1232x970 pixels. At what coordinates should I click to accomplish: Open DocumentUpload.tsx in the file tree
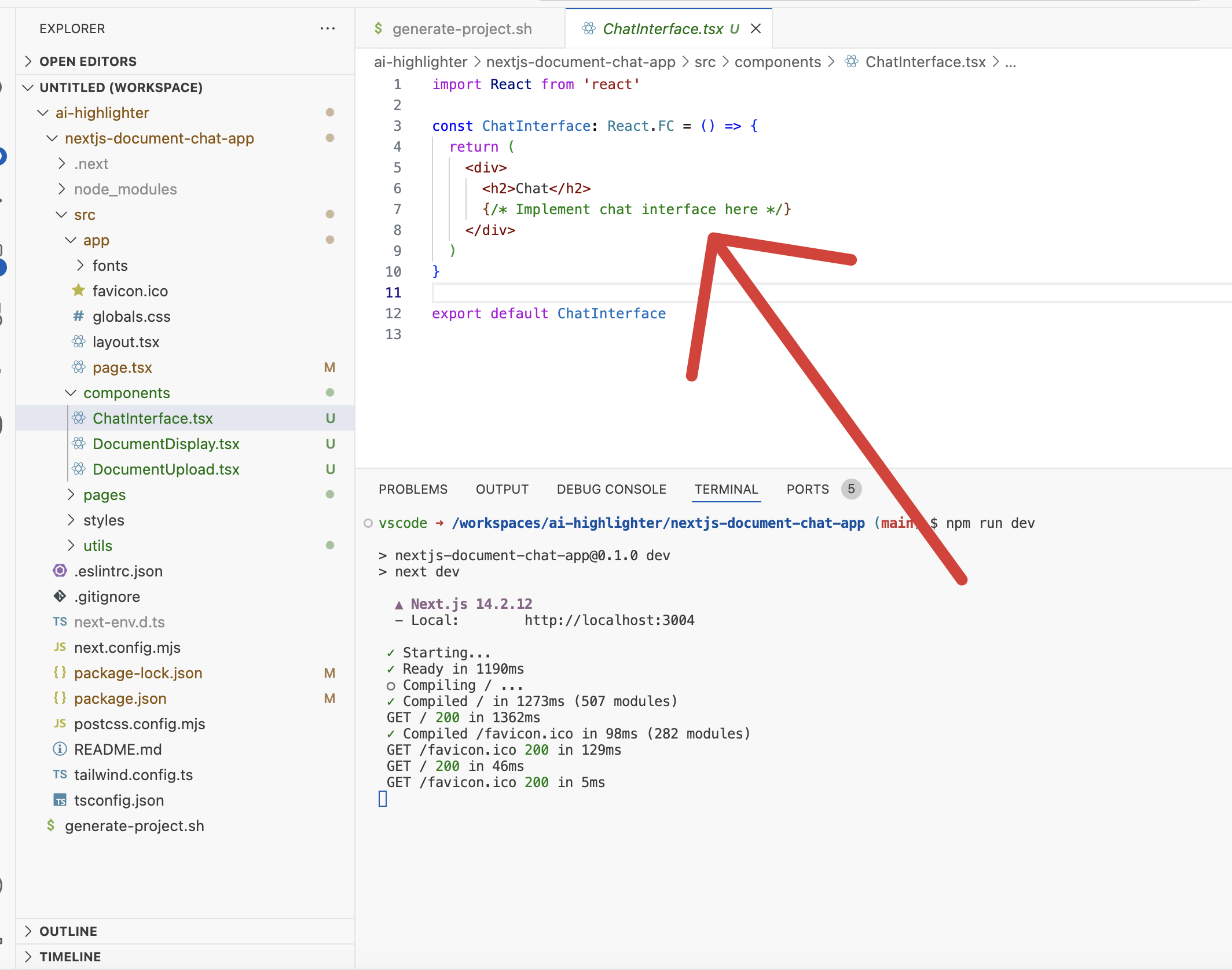(x=166, y=469)
